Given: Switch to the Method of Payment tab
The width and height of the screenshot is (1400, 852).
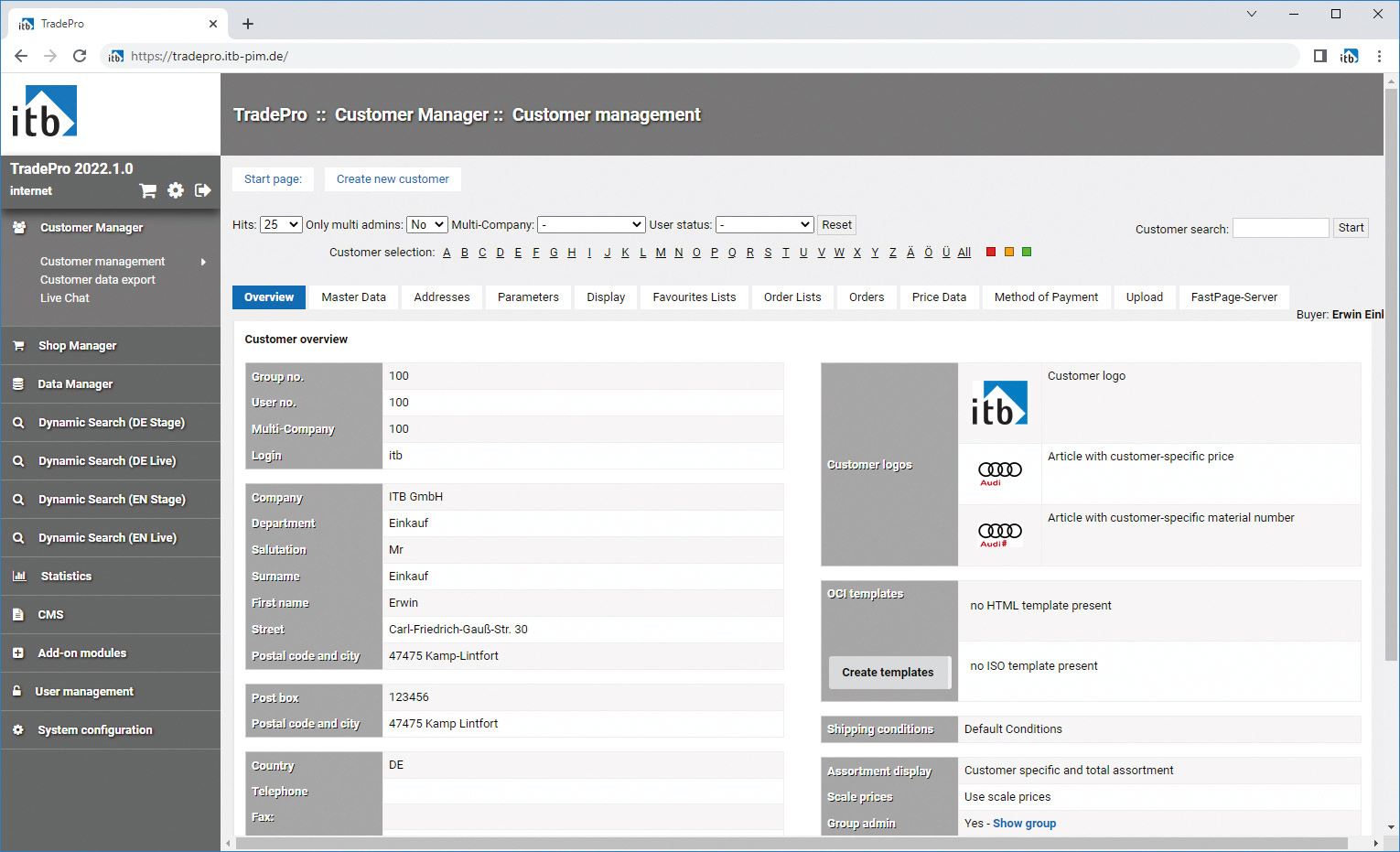Looking at the screenshot, I should (x=1046, y=297).
